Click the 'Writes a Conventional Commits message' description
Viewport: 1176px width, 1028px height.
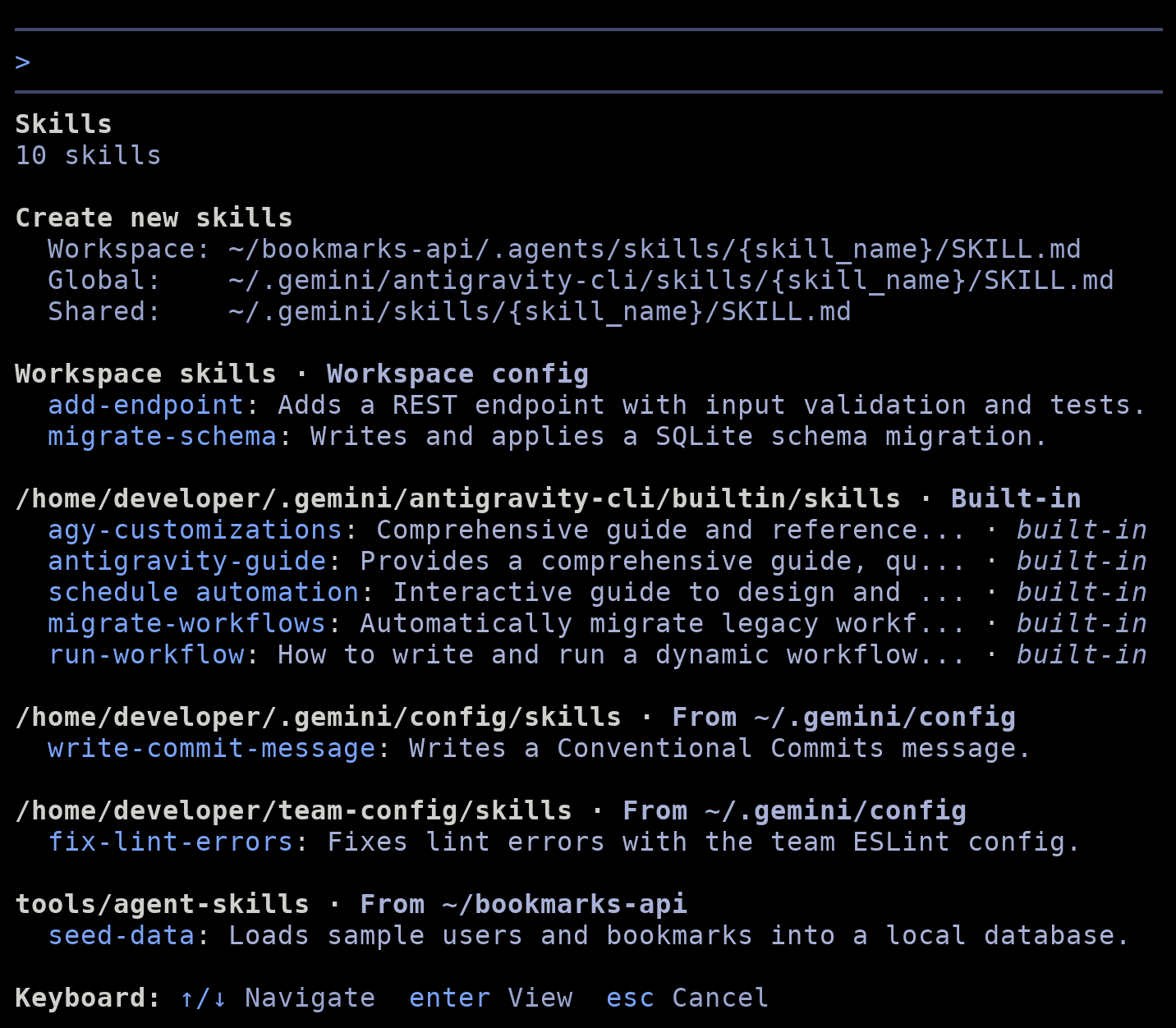pyautogui.click(x=720, y=748)
